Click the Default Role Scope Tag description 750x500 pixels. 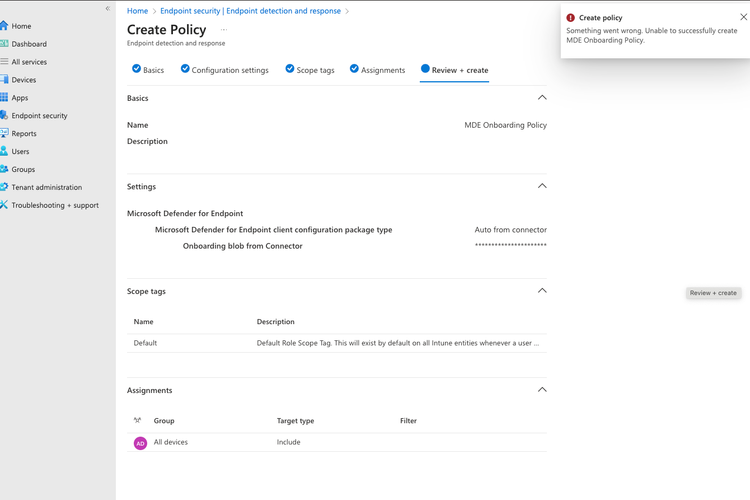coord(397,343)
